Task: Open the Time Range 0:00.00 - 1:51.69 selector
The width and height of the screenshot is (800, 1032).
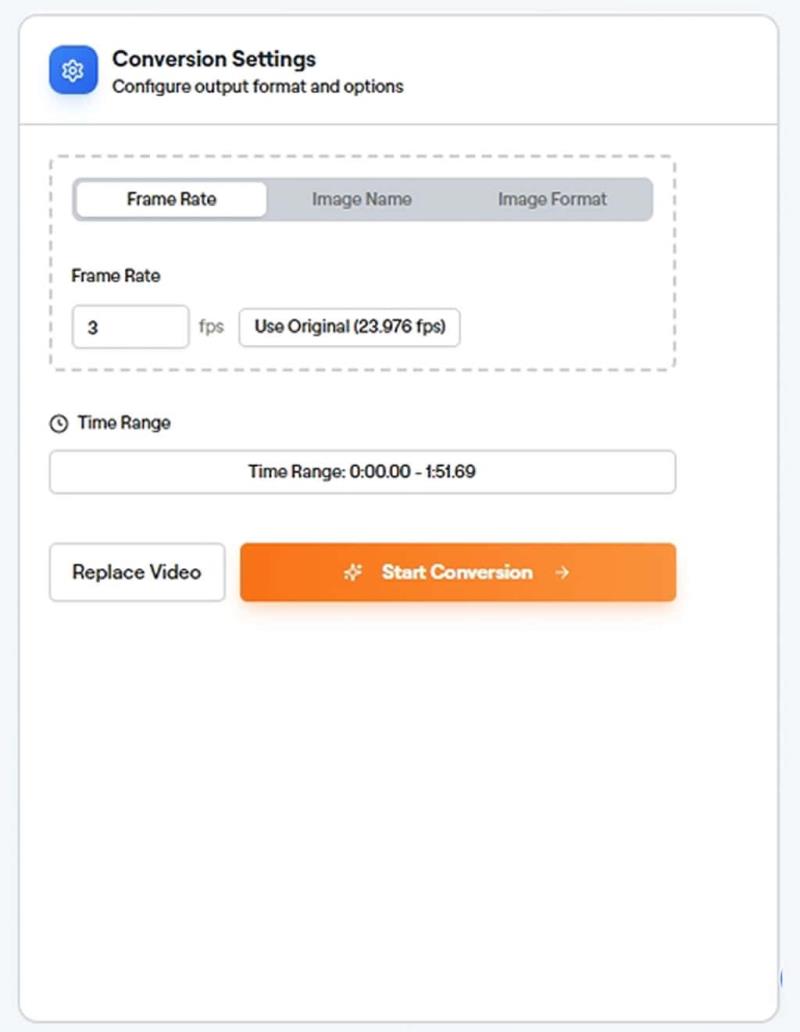Action: point(362,472)
